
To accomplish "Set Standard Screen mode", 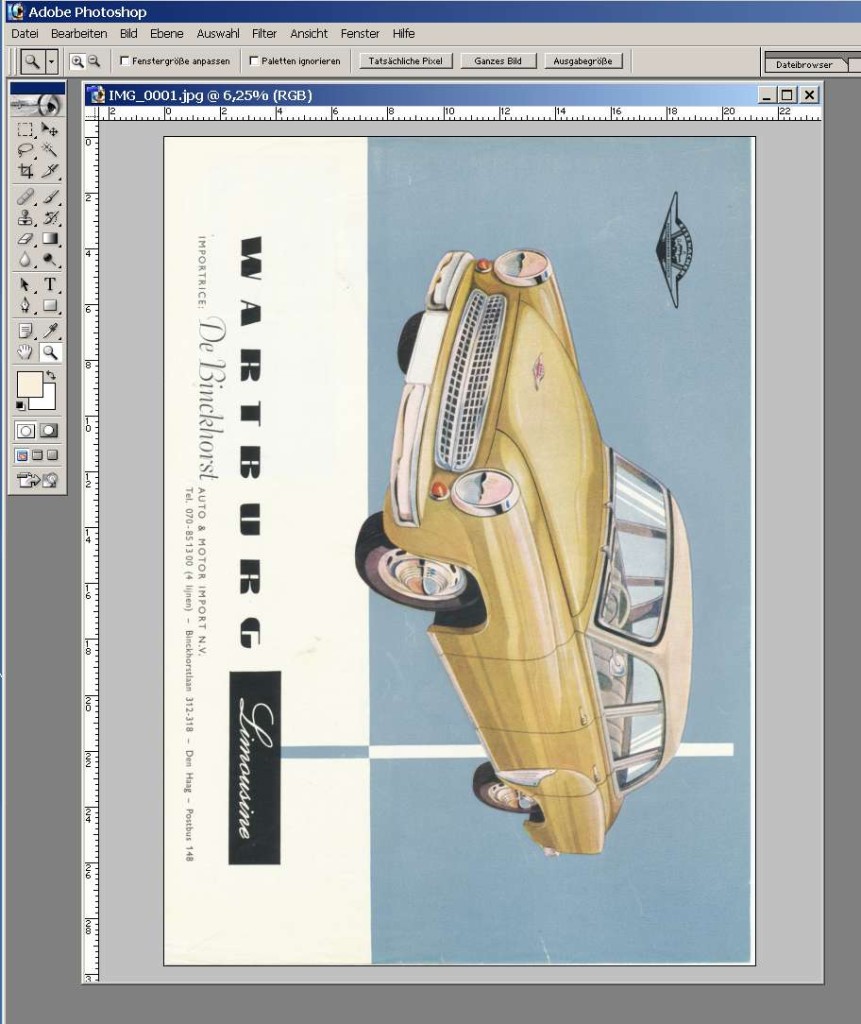I will [22, 455].
